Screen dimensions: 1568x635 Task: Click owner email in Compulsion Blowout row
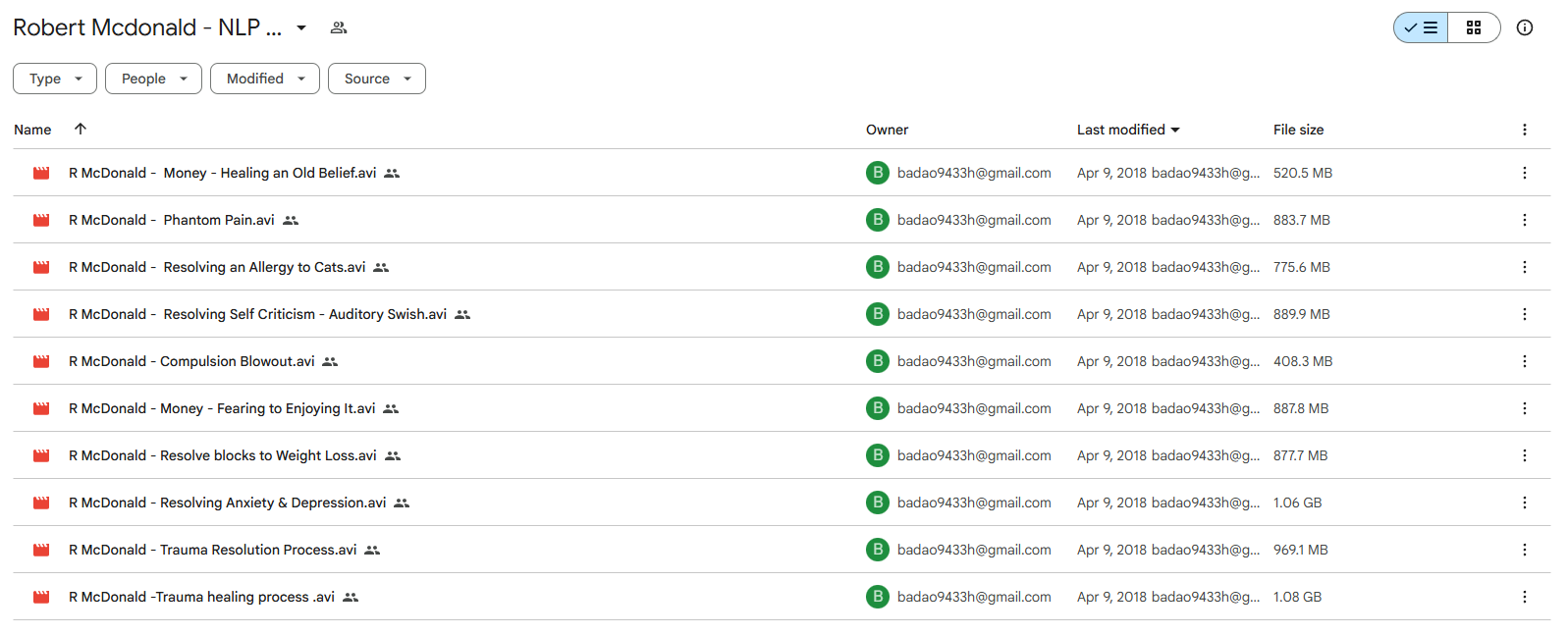(x=974, y=361)
